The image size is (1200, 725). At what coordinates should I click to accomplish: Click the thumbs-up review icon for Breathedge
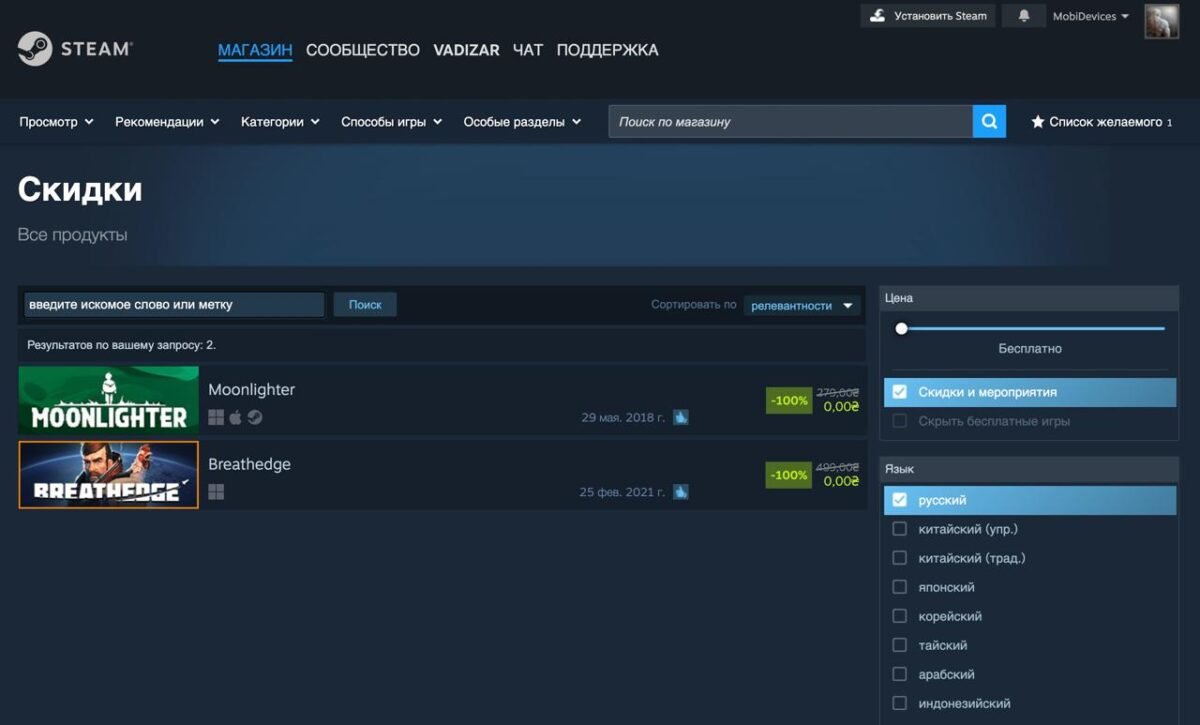[681, 492]
